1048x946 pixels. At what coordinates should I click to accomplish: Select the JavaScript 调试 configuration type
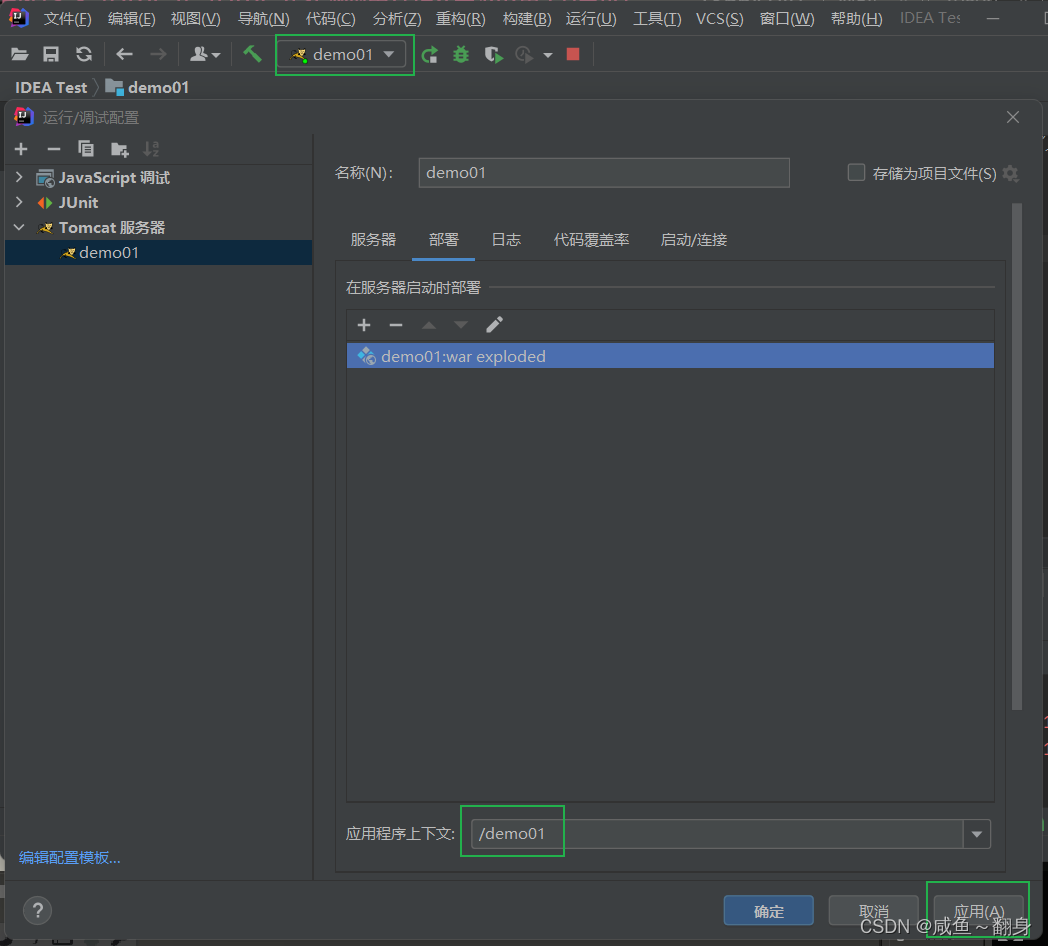click(114, 178)
